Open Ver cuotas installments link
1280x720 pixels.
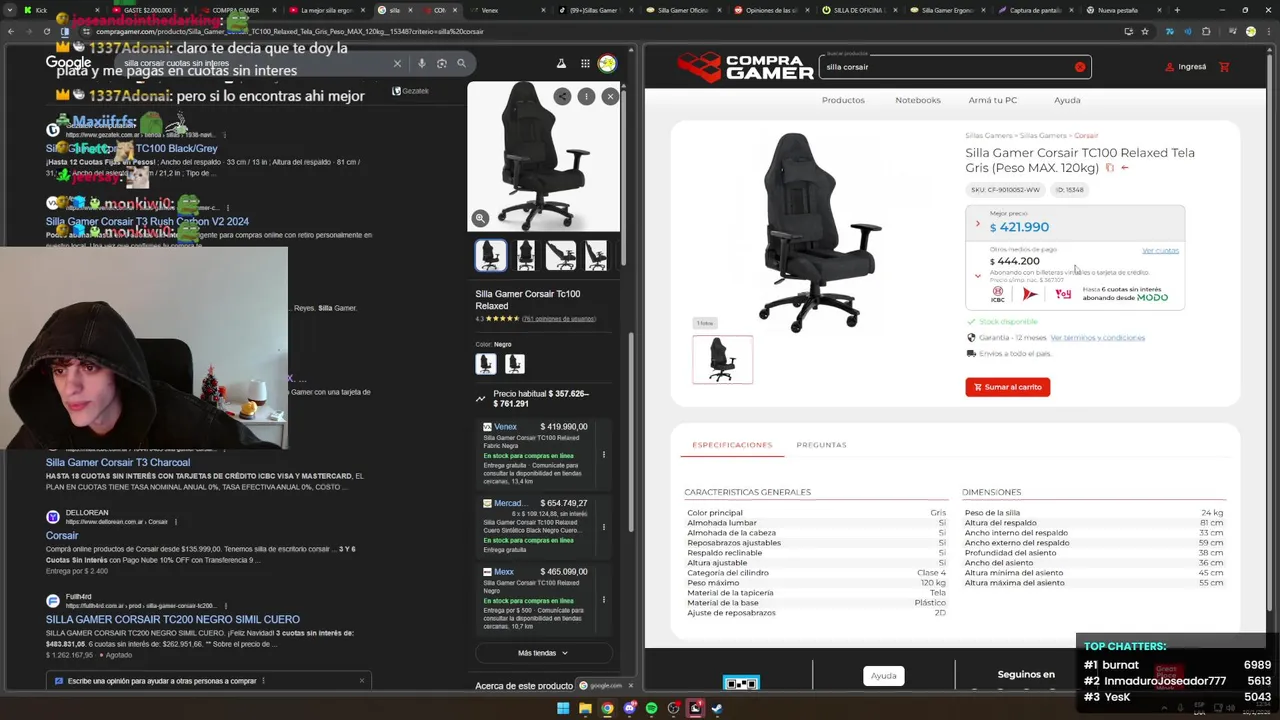[x=1160, y=251]
